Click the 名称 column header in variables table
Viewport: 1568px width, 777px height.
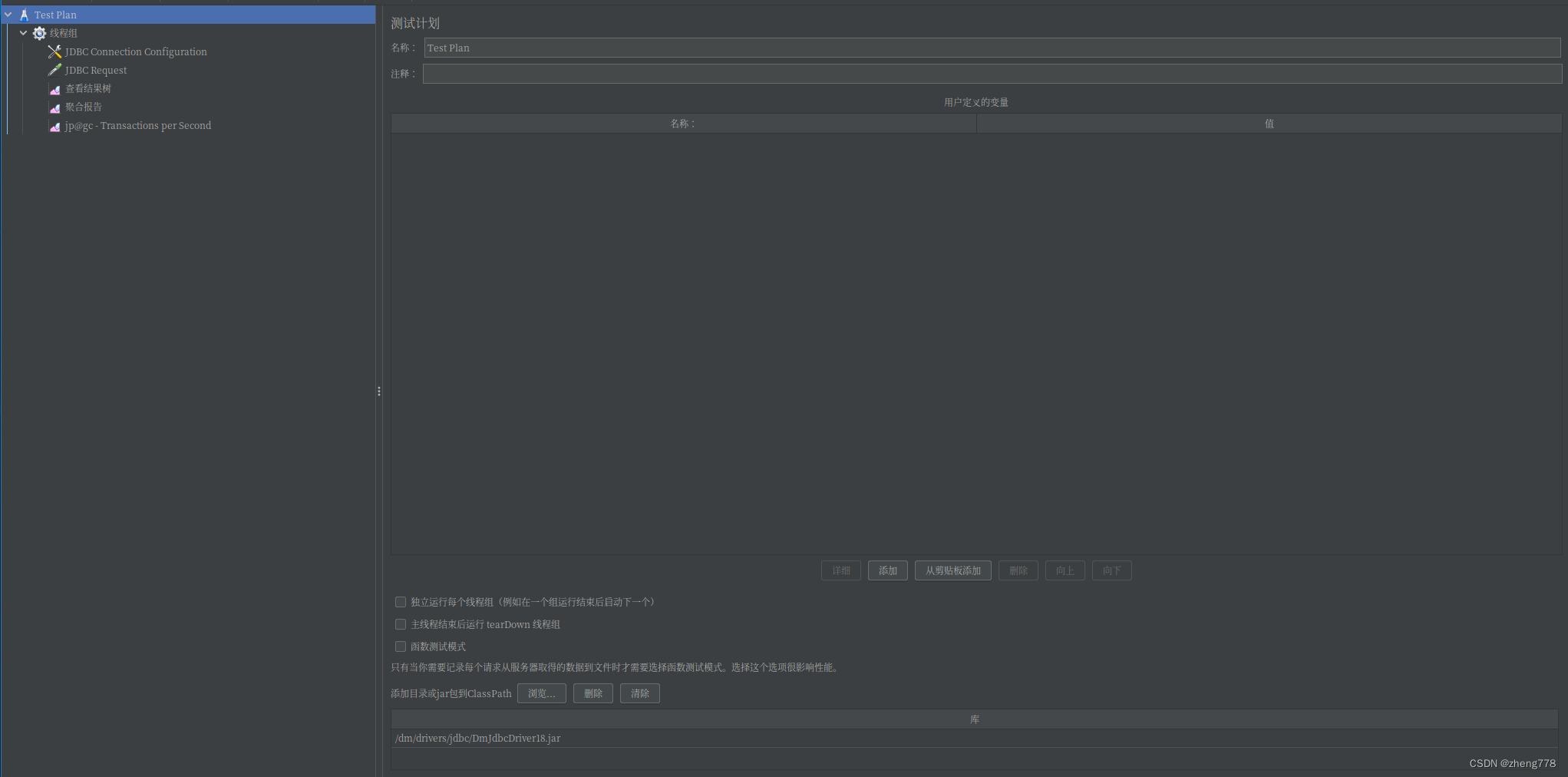(684, 124)
